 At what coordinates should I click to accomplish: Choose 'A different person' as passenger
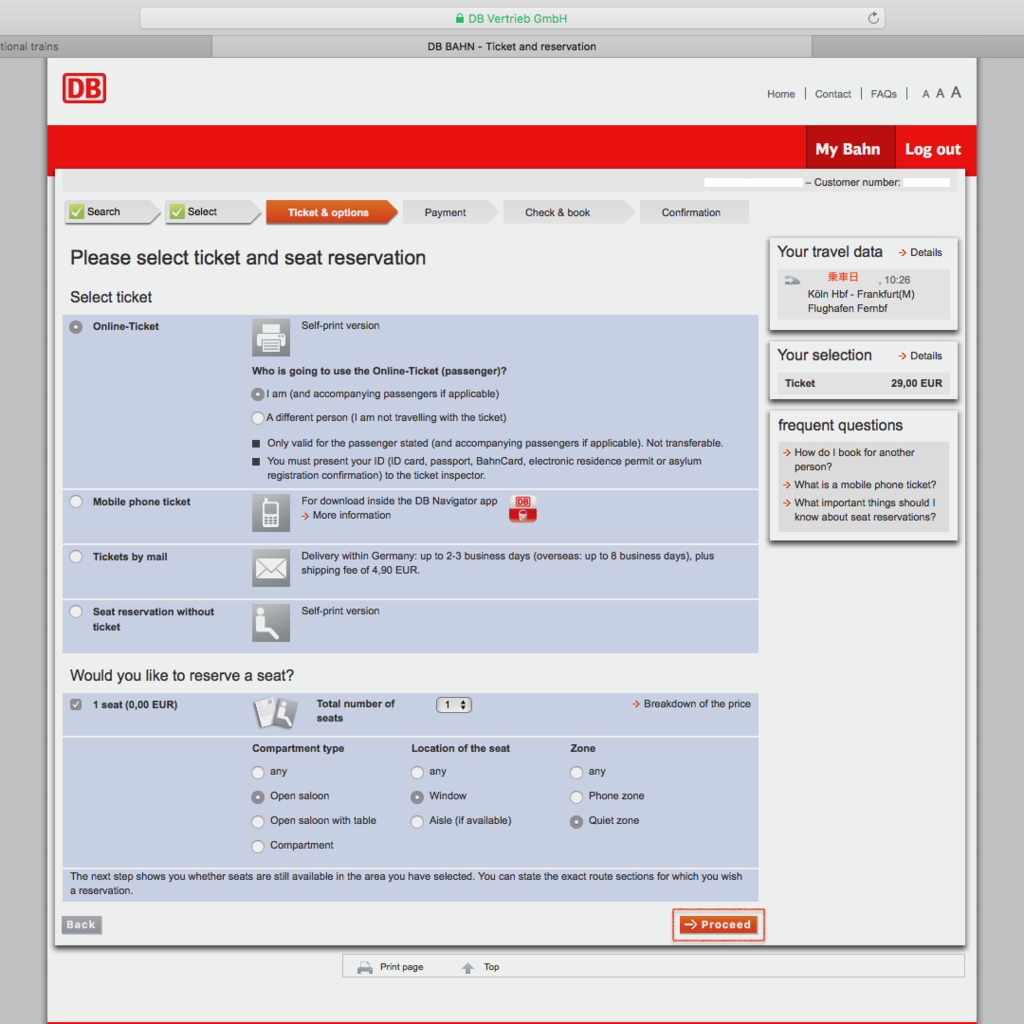258,418
